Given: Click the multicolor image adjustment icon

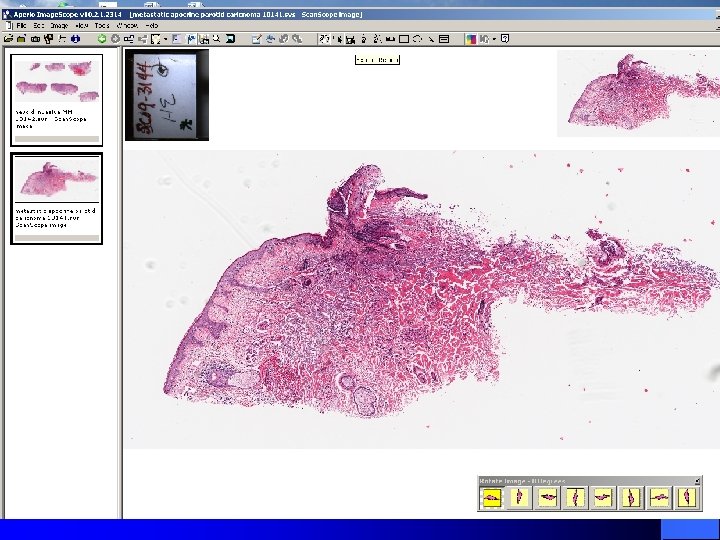Looking at the screenshot, I should 471,39.
